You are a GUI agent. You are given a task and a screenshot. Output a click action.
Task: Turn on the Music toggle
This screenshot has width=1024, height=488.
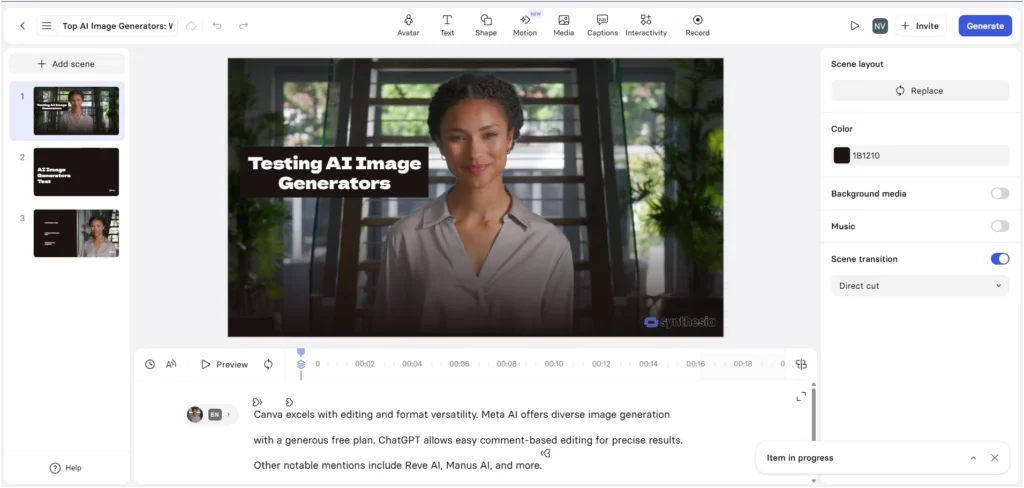[999, 226]
